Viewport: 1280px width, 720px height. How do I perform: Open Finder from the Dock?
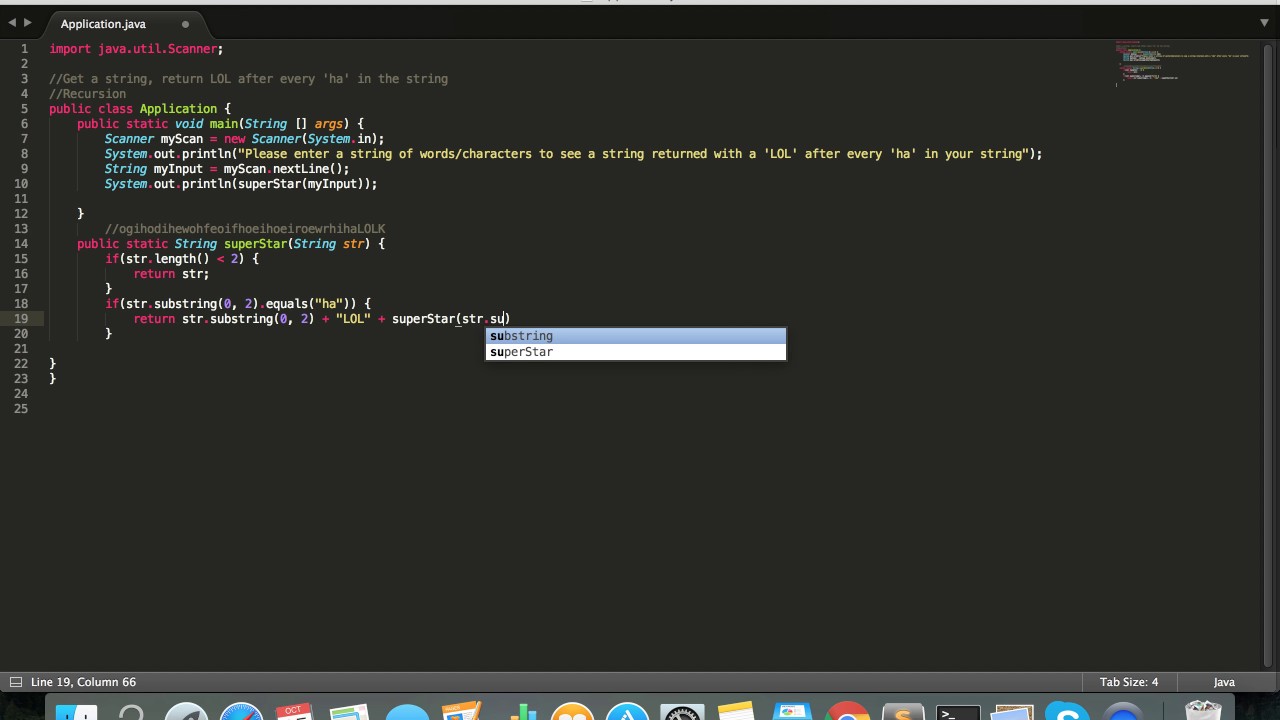(76, 712)
